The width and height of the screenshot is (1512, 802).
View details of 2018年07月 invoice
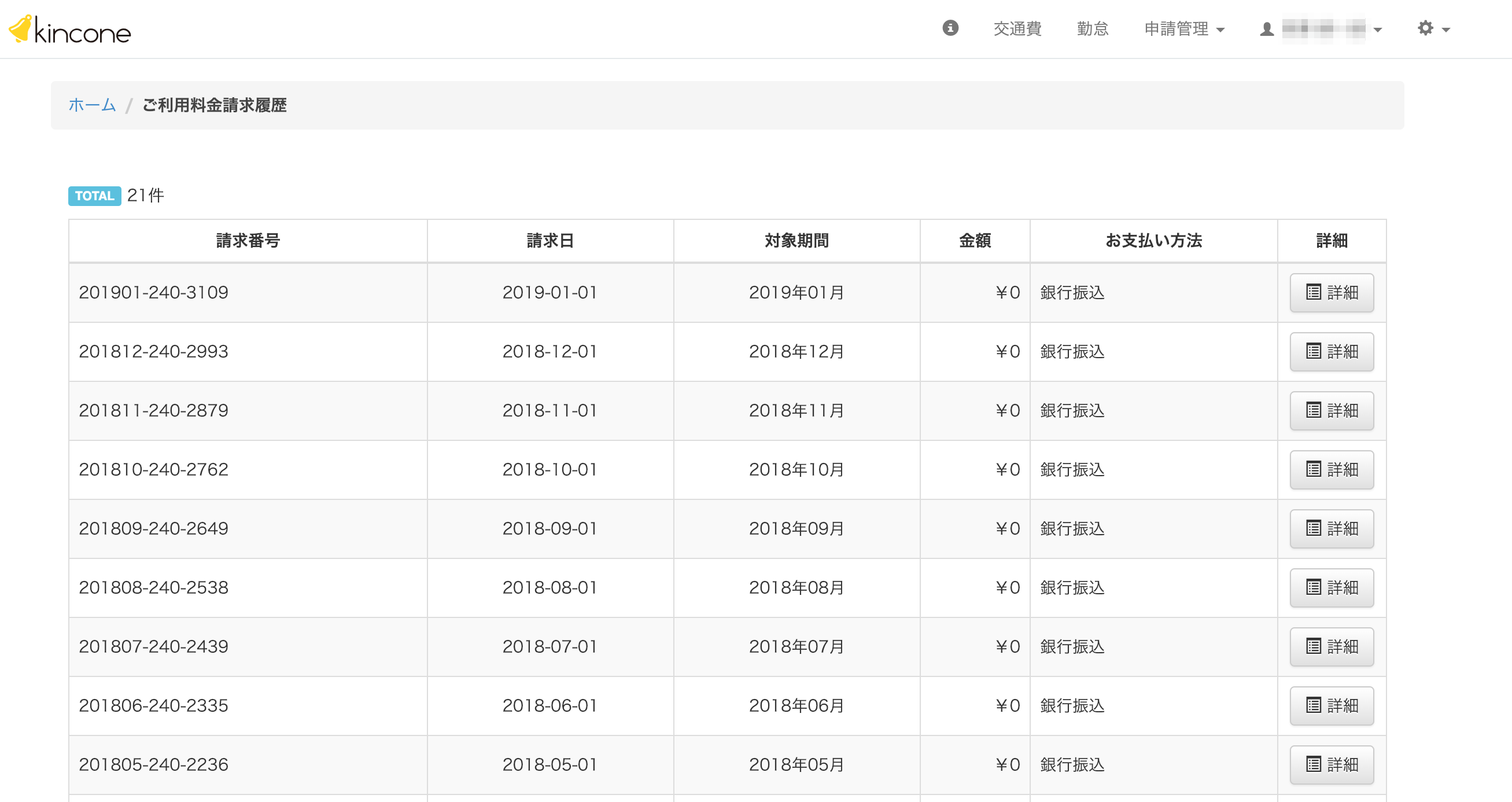point(1331,646)
